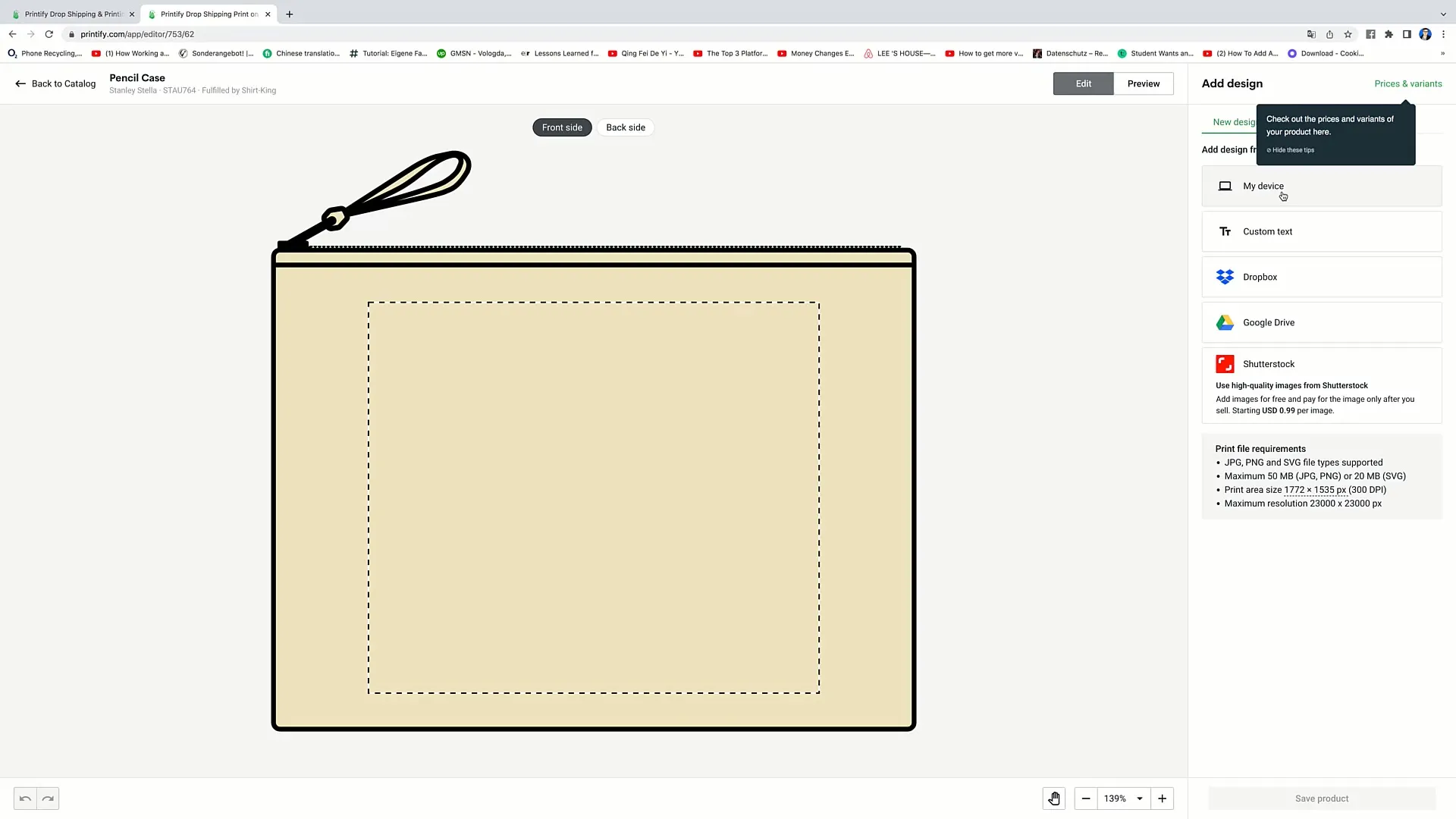Image resolution: width=1456 pixels, height=819 pixels.
Task: Click the Edit mode button
Action: click(x=1083, y=83)
